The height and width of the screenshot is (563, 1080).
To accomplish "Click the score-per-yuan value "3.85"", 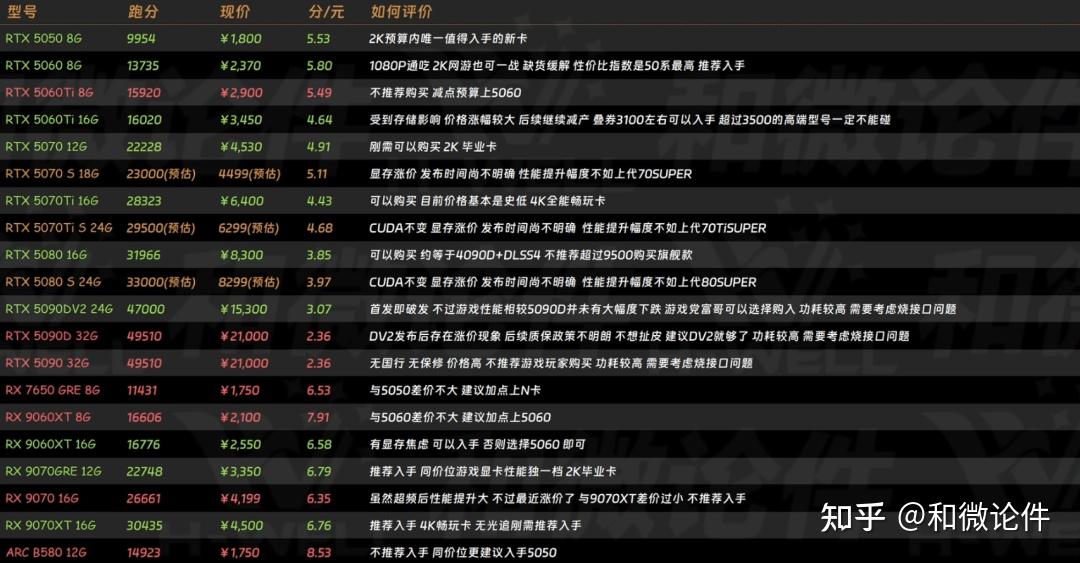I will coord(319,255).
